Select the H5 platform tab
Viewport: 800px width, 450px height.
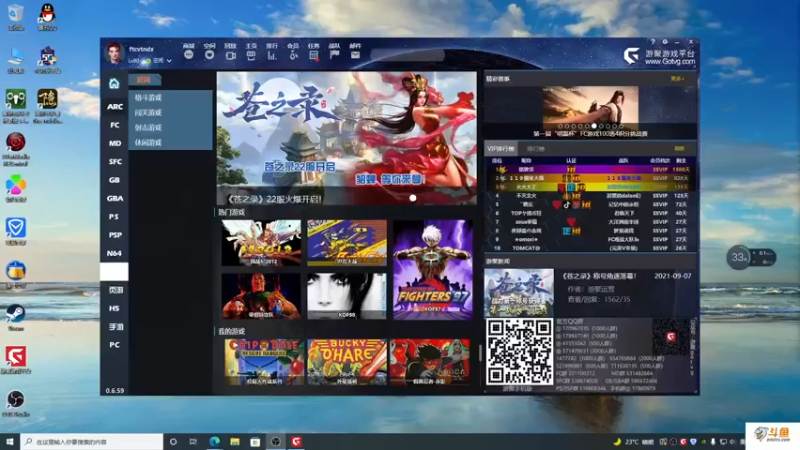pyautogui.click(x=114, y=309)
